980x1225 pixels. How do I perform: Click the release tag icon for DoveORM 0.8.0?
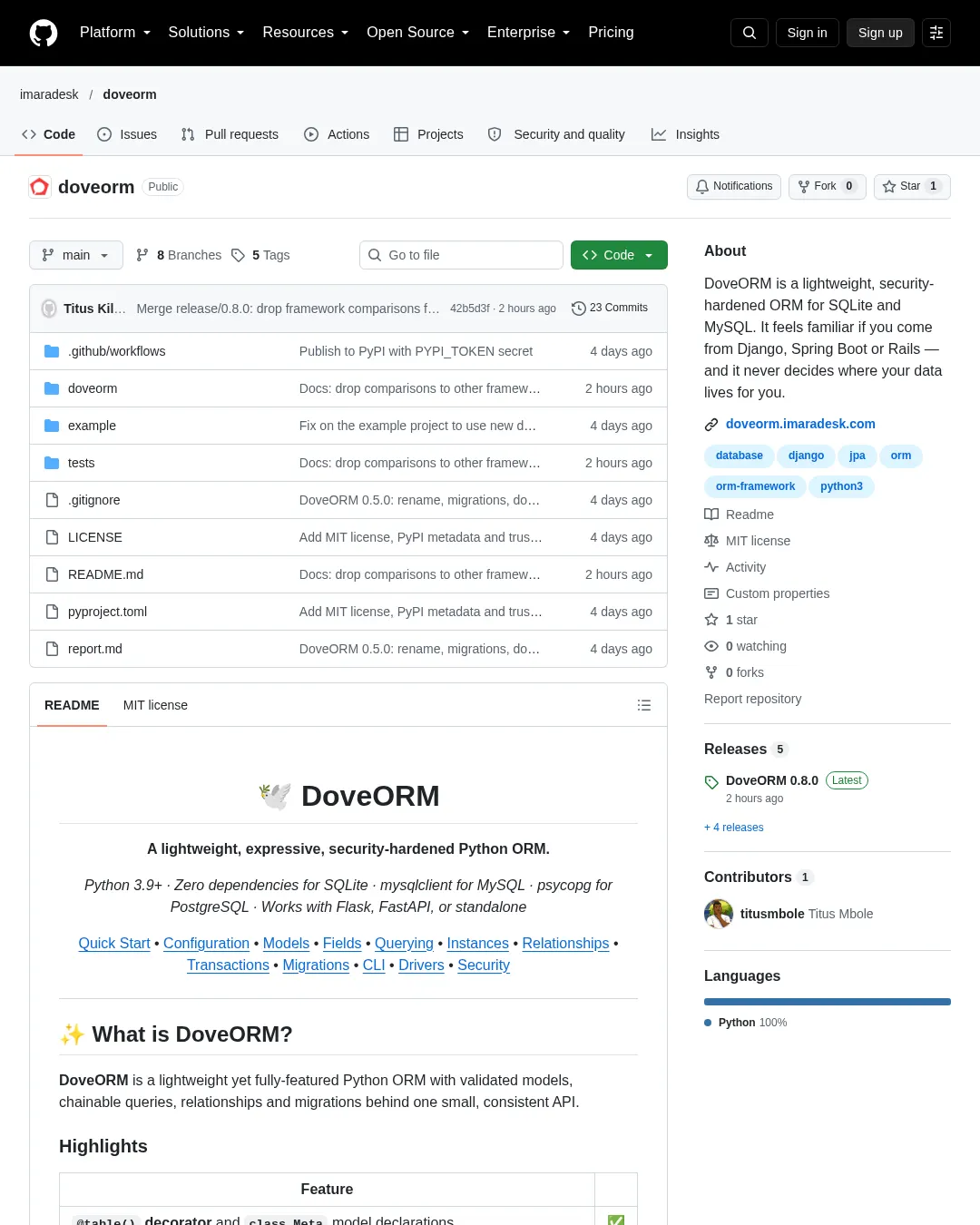711,781
